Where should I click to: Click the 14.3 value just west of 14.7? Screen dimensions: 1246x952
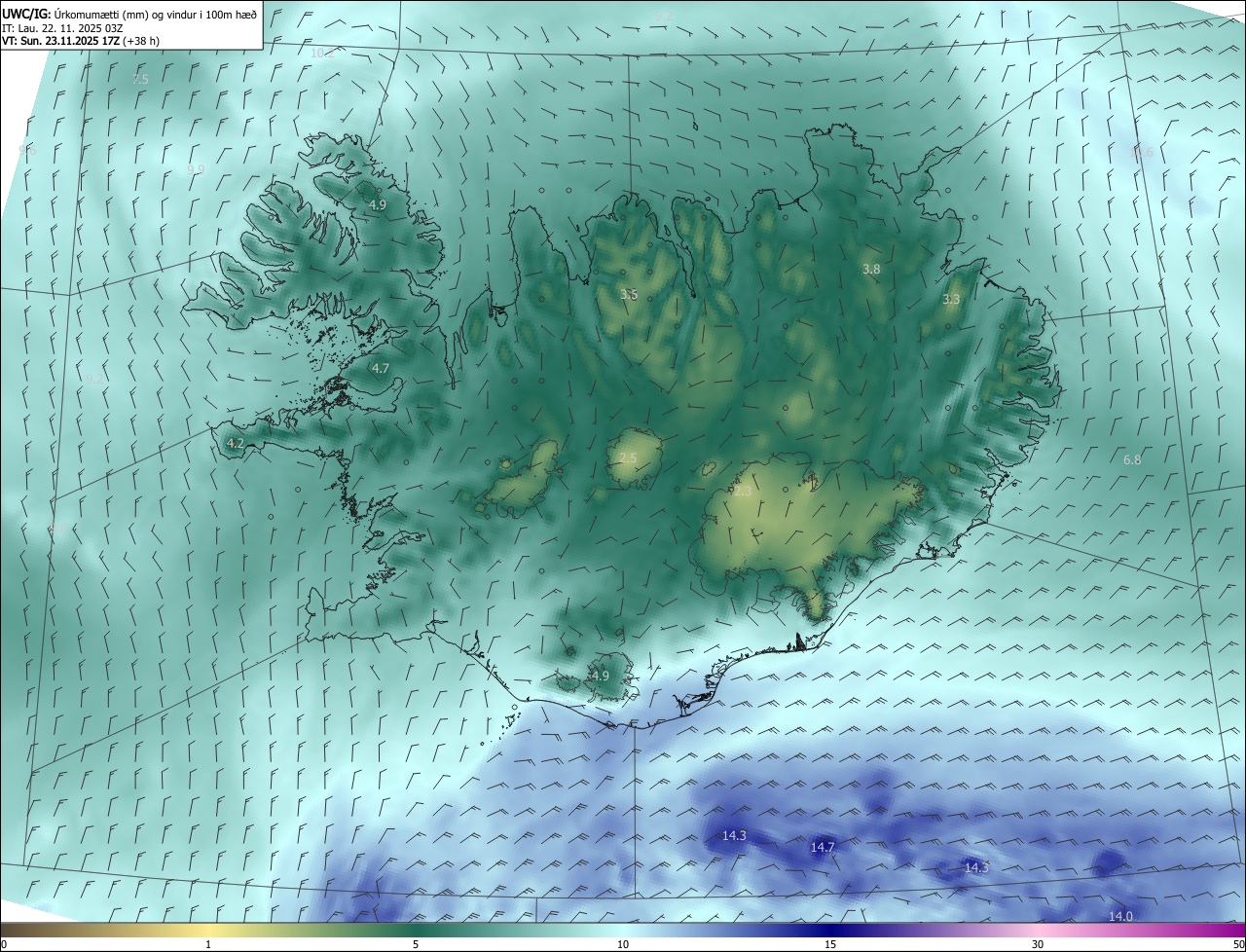coord(734,836)
